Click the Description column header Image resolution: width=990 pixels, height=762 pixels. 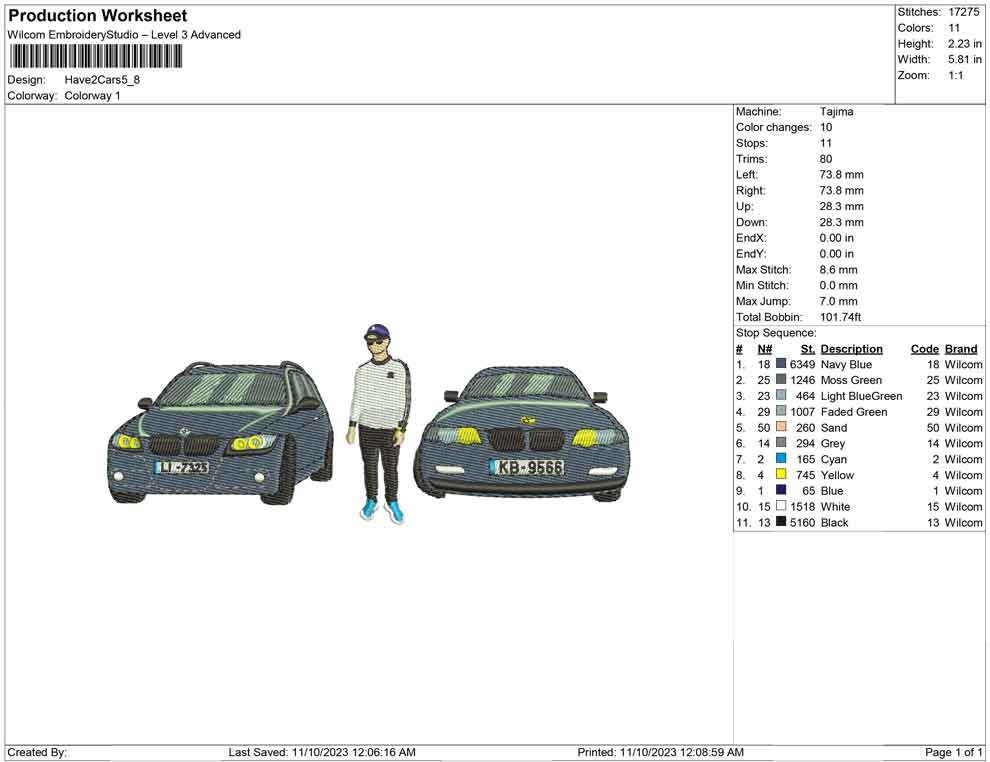851,348
